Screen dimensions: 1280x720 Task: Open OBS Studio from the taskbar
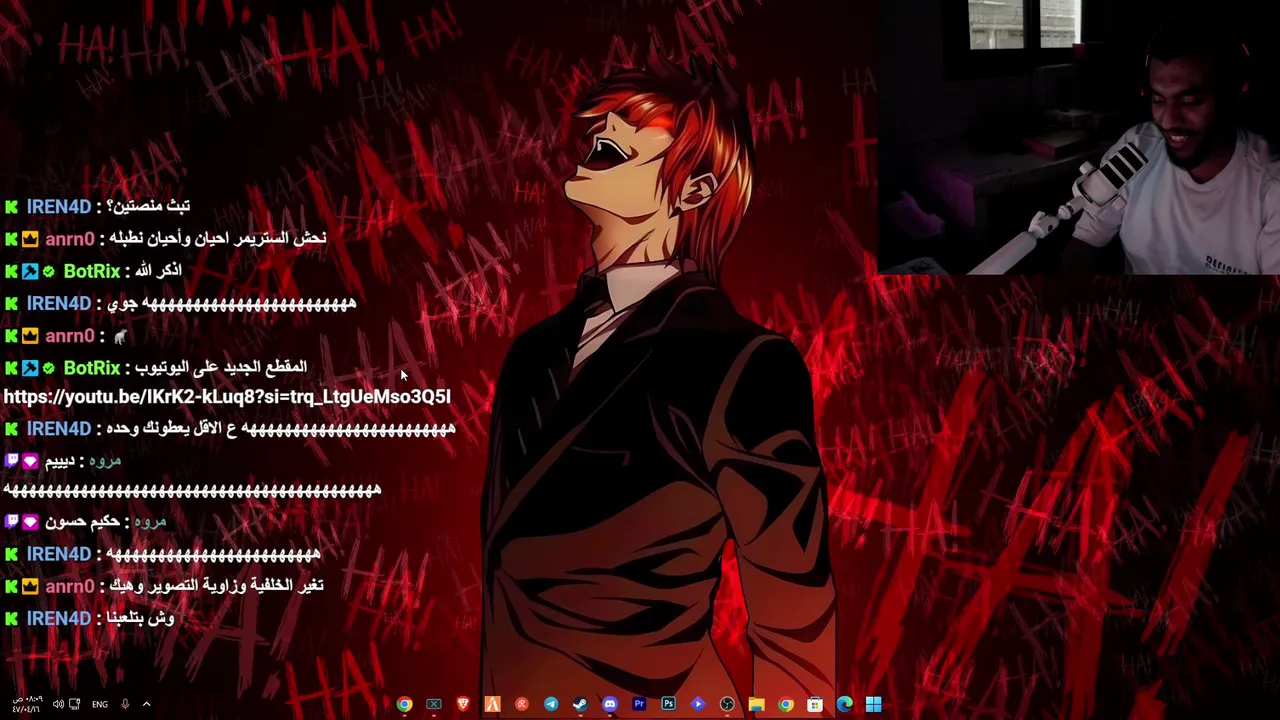coord(727,705)
